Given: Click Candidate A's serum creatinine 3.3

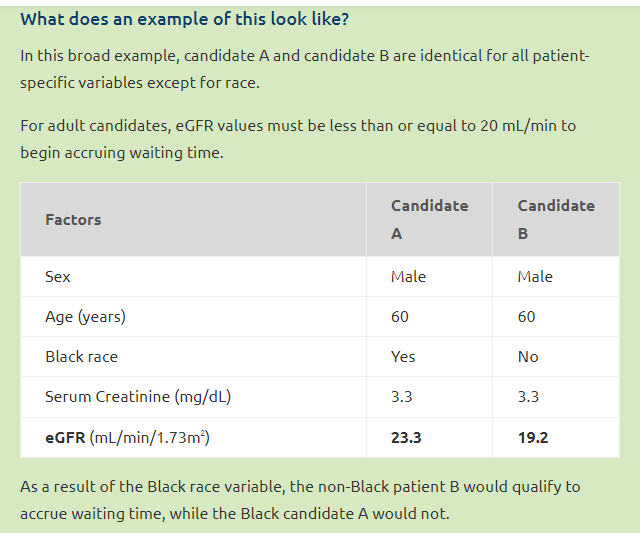Looking at the screenshot, I should tap(402, 397).
